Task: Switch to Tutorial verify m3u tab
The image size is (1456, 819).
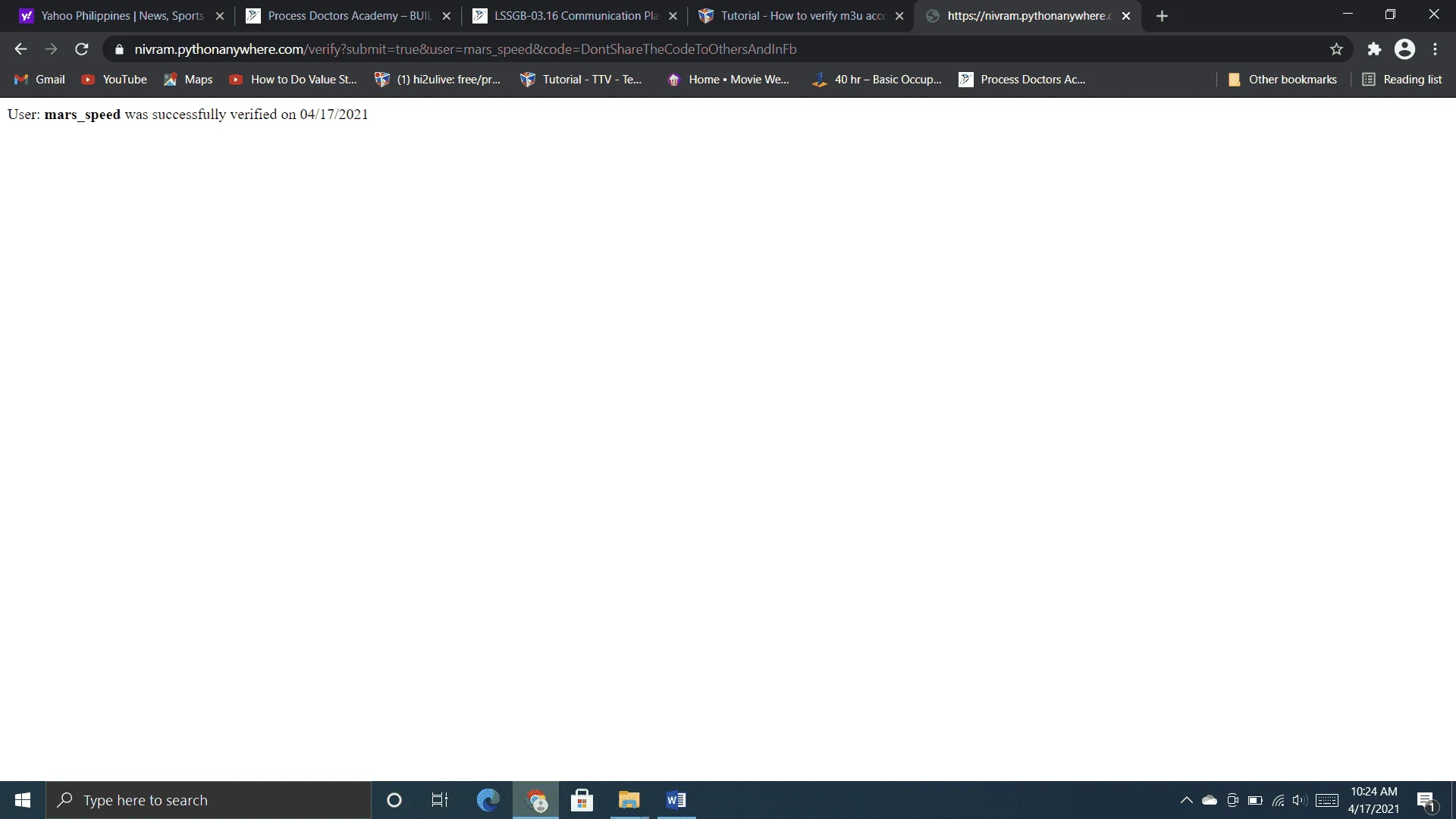Action: [x=802, y=16]
